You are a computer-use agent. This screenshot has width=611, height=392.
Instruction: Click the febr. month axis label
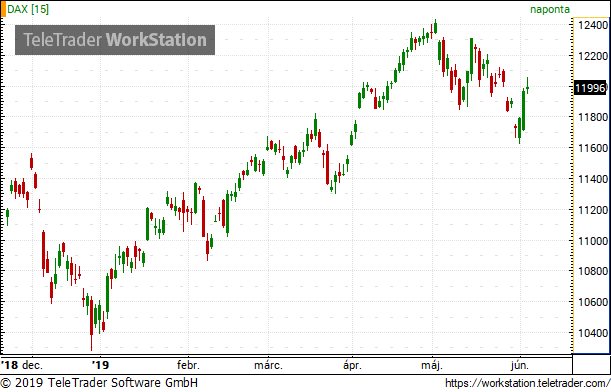(188, 365)
